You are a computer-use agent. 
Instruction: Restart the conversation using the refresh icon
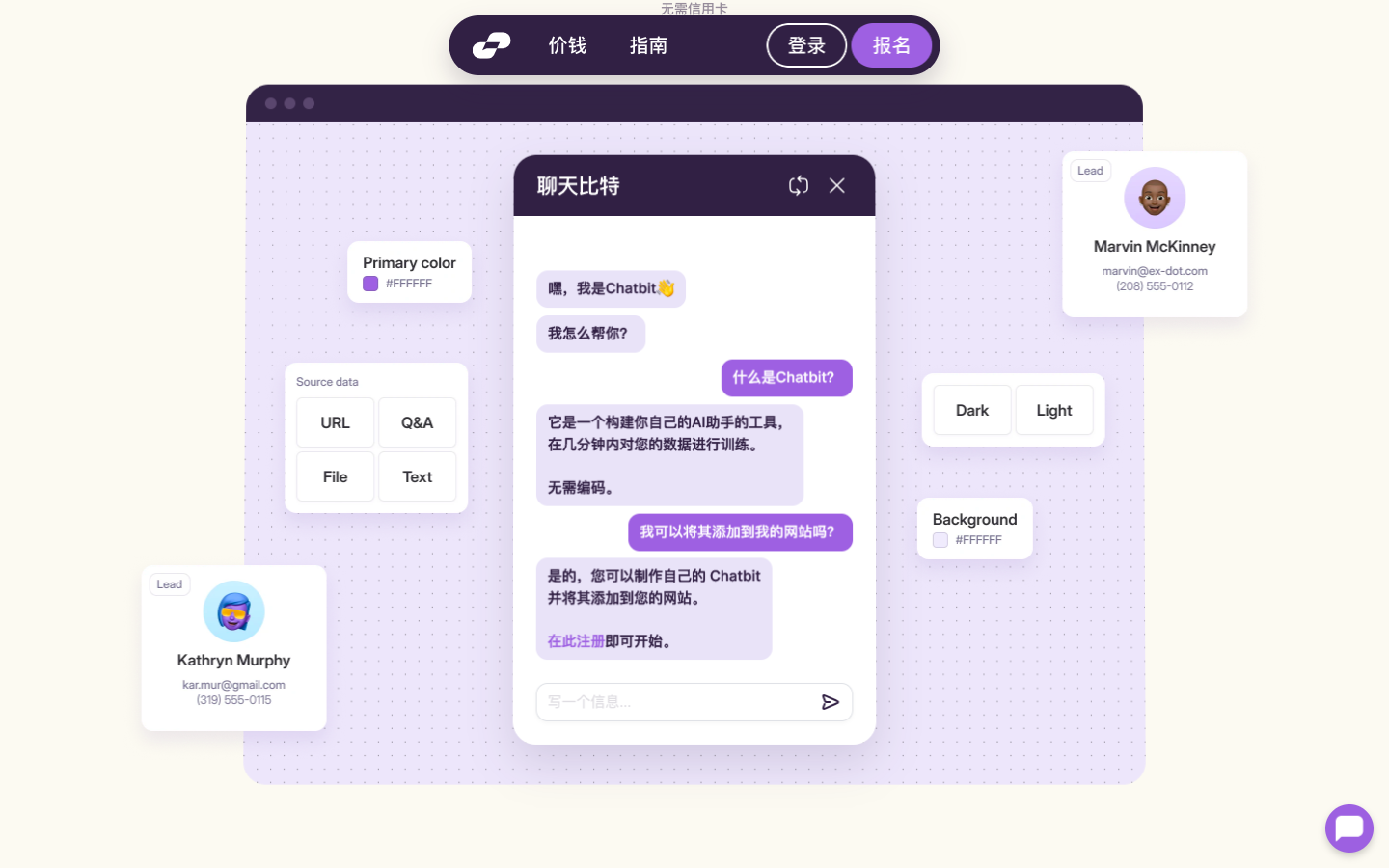799,185
